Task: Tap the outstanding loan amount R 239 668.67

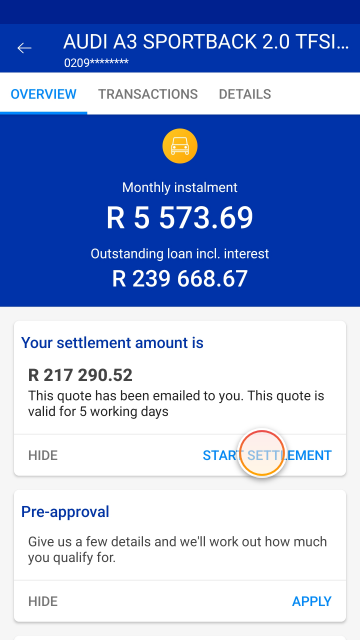Action: (x=180, y=279)
